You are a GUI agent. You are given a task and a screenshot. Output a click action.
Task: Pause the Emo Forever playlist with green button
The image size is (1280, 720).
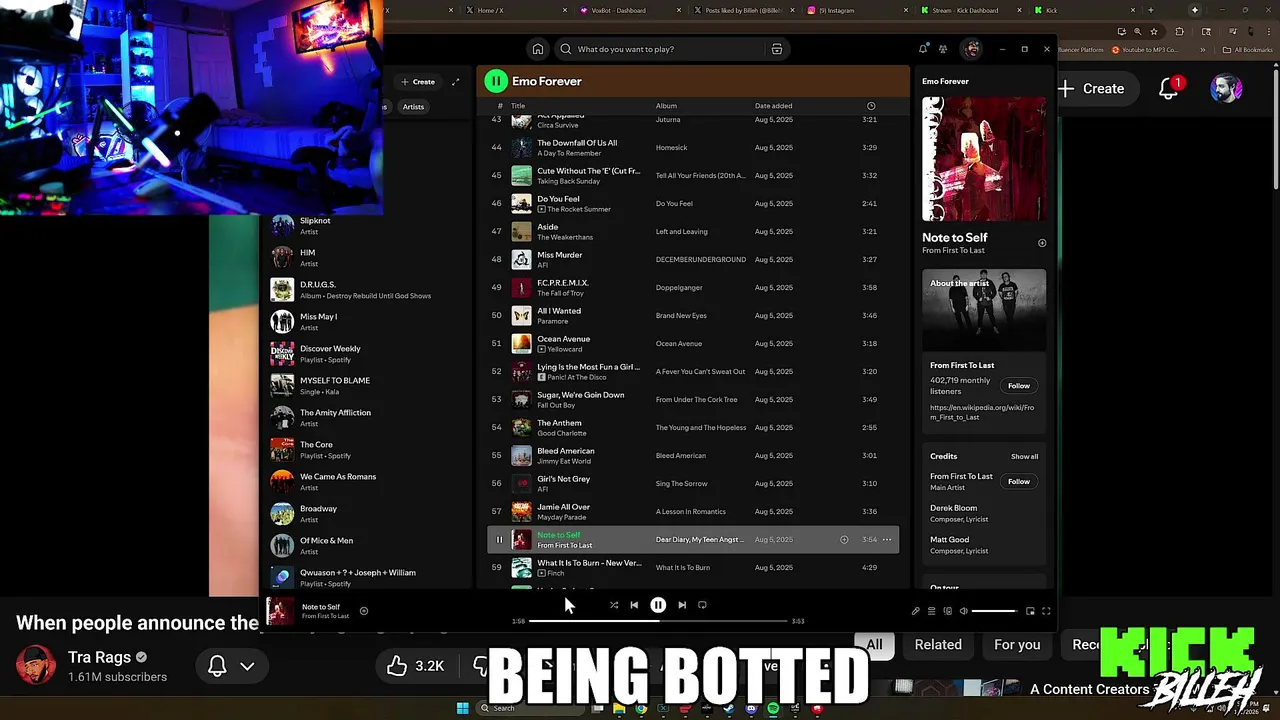pyautogui.click(x=496, y=81)
